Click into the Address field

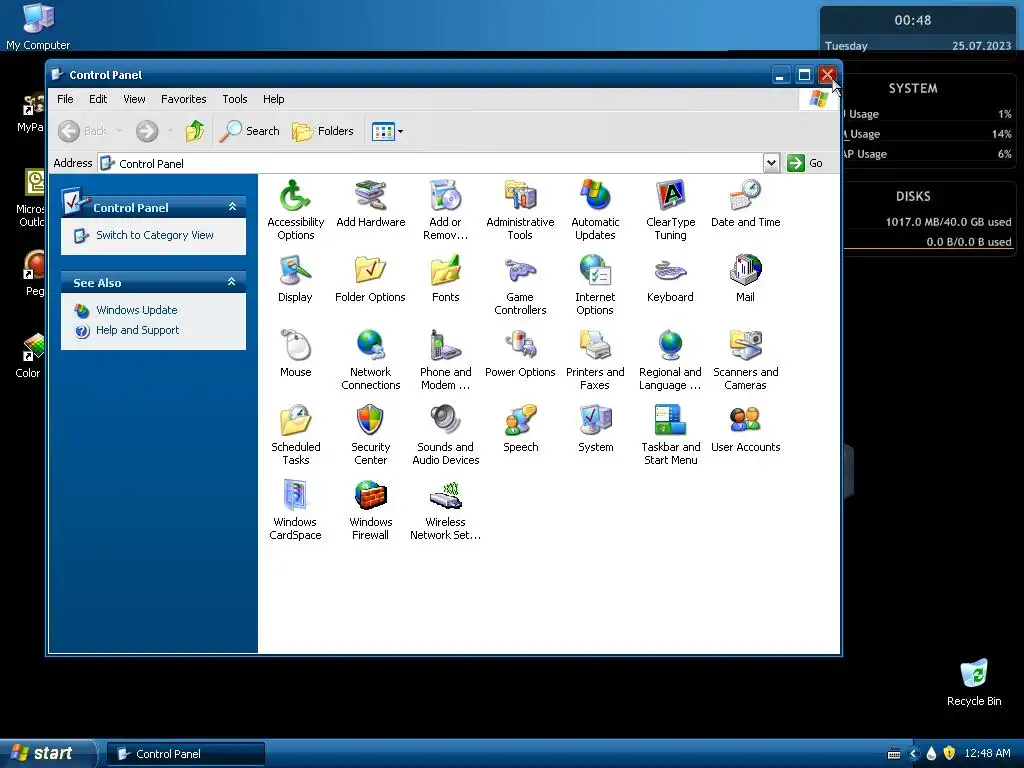430,163
